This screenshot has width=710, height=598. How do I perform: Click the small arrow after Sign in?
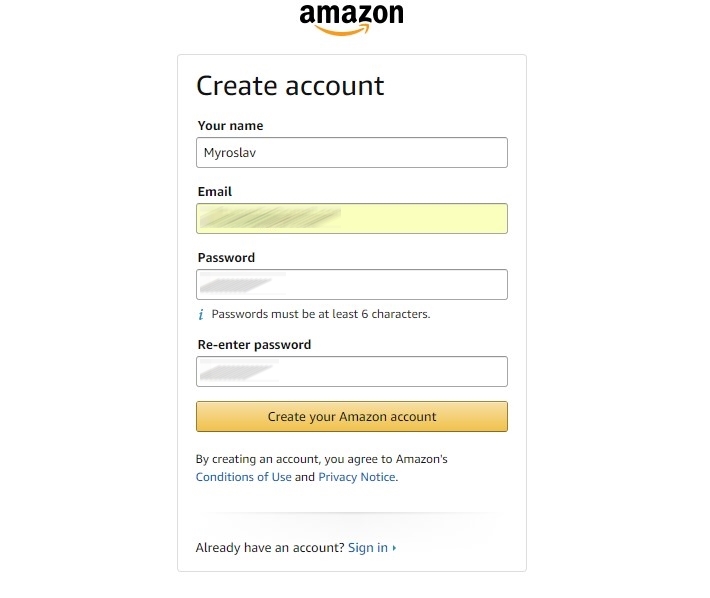[395, 548]
